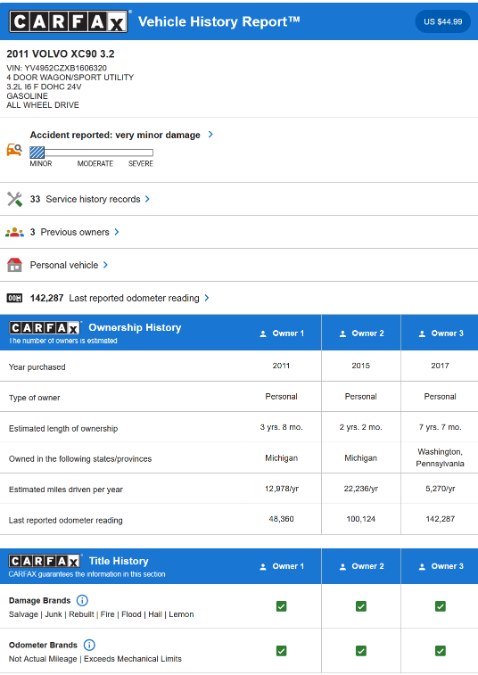Click Owner 2 odometer reading 100,124
The height and width of the screenshot is (675, 478).
click(361, 519)
